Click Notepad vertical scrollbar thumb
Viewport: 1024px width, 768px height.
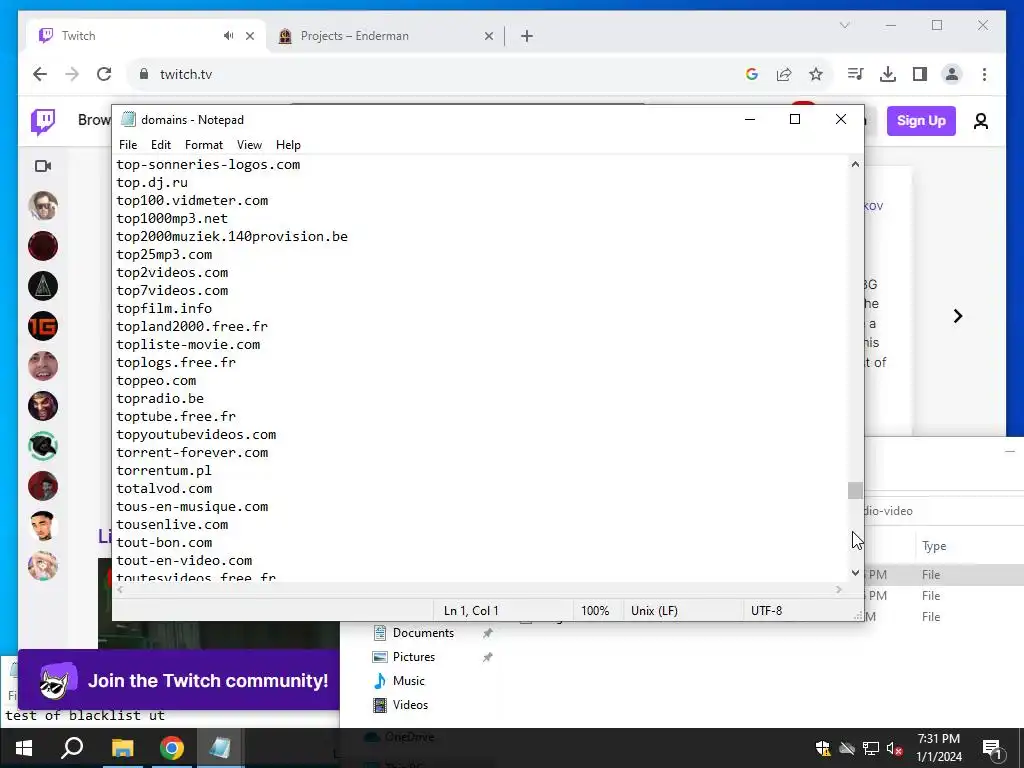point(855,490)
